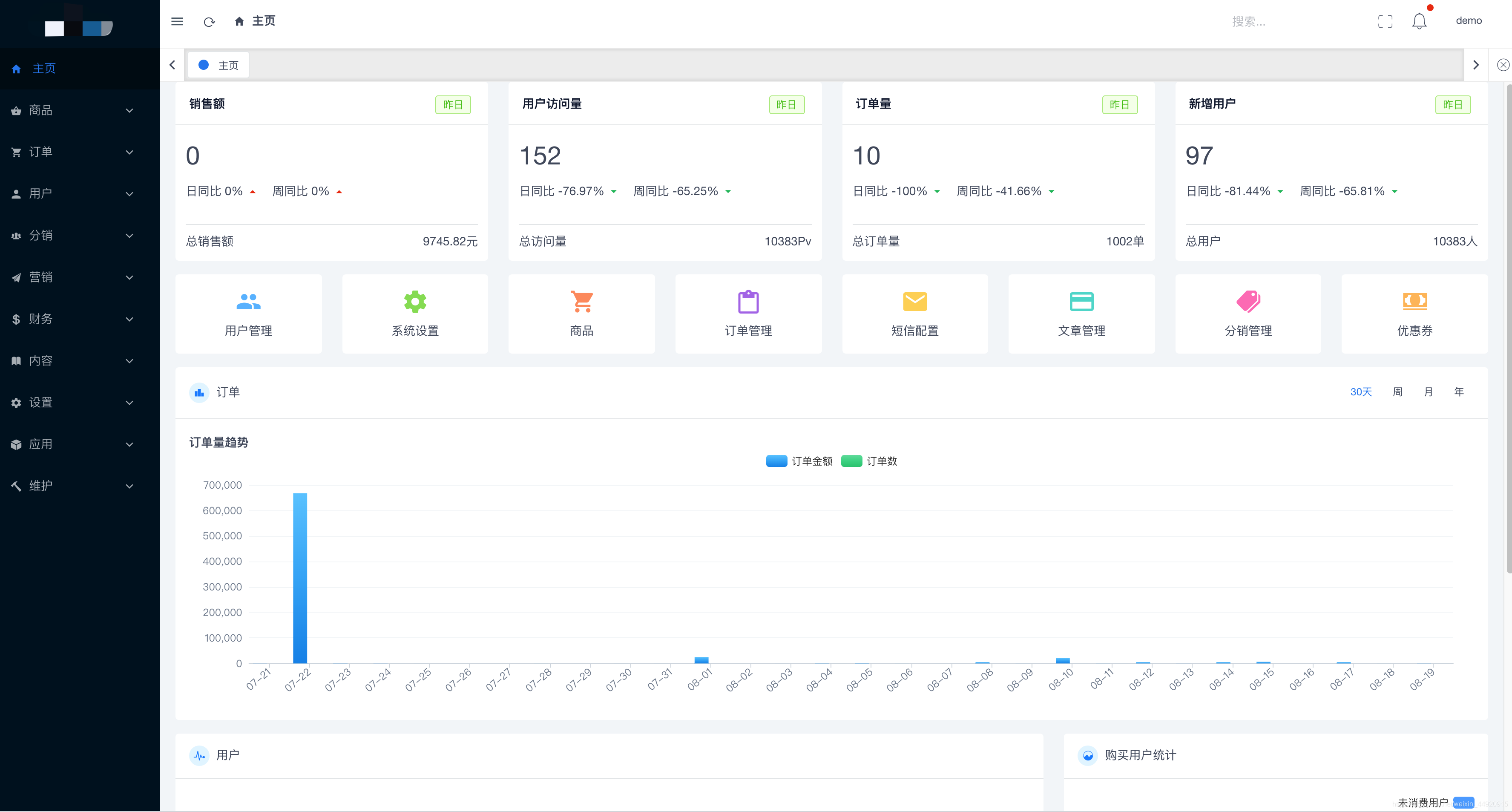Open 短信配置 envelope shortcut

click(915, 314)
